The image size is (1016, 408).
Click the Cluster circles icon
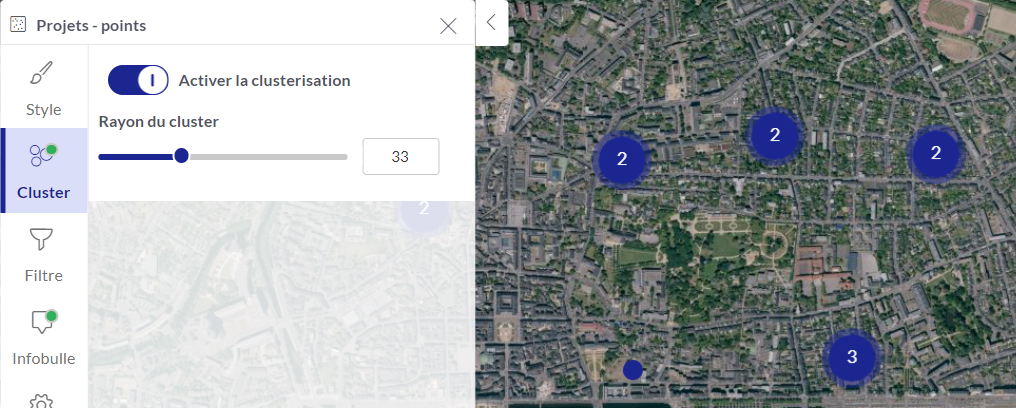pyautogui.click(x=43, y=156)
